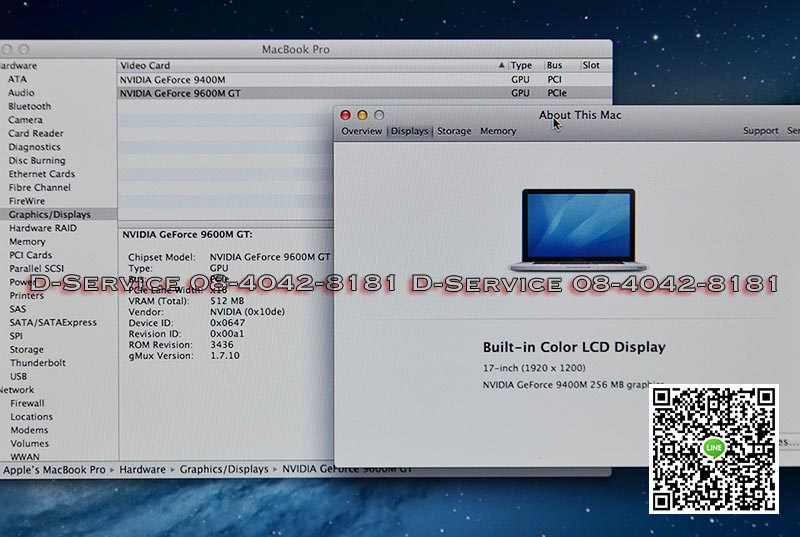The height and width of the screenshot is (537, 800).
Task: Select Camera in the sidebar
Action: coord(25,120)
